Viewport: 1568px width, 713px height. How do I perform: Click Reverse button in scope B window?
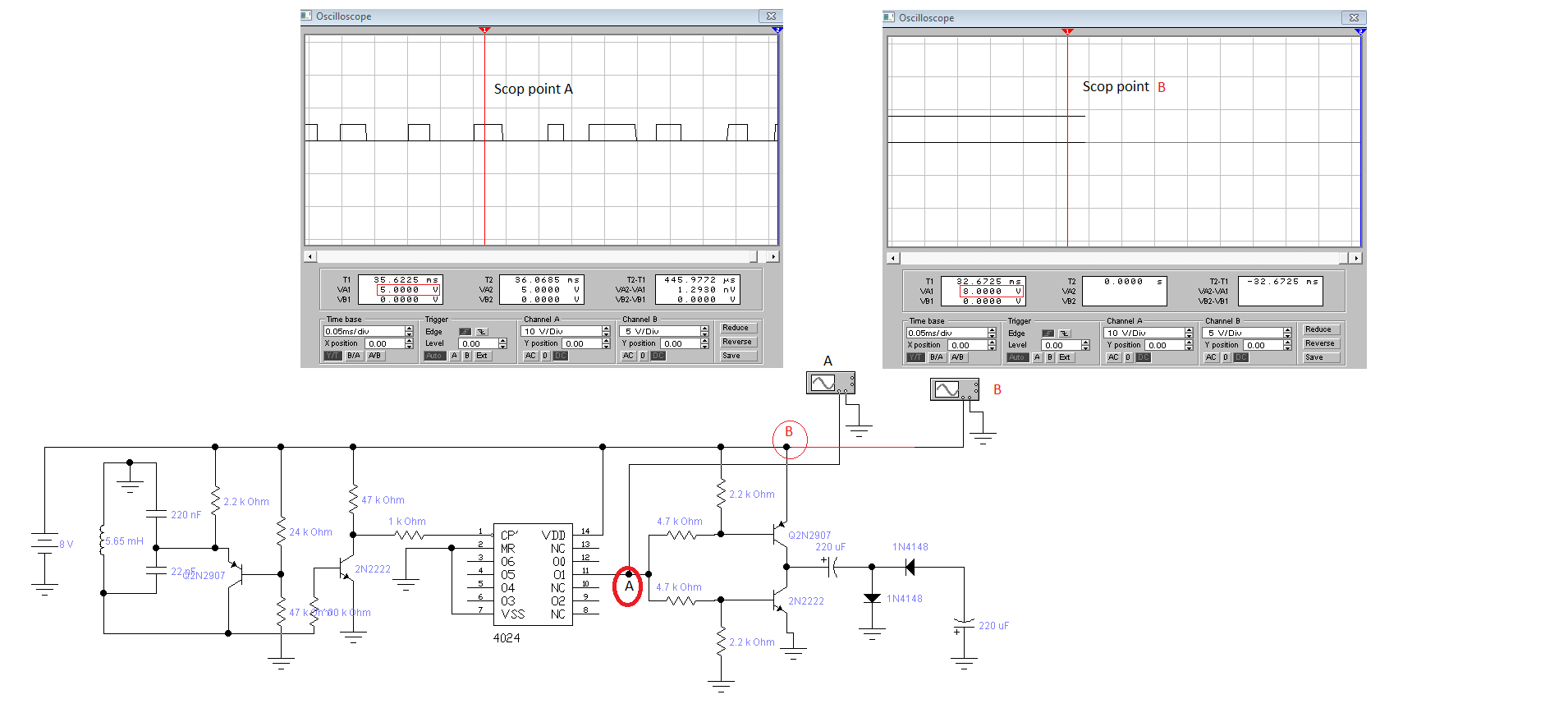pos(1322,343)
